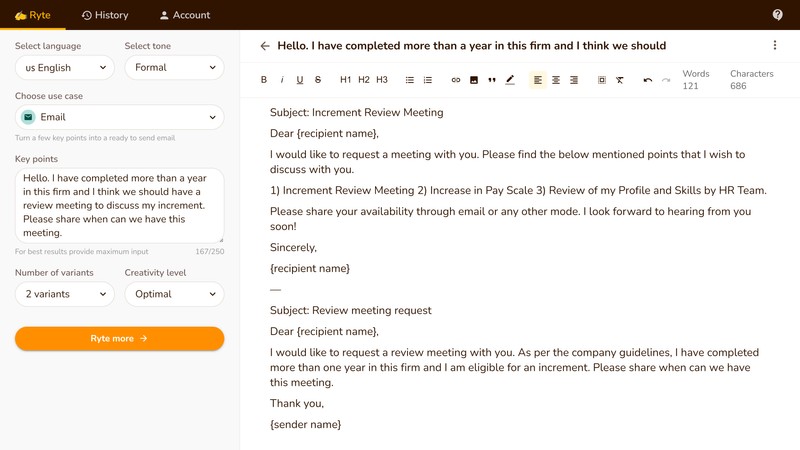Image resolution: width=800 pixels, height=450 pixels.
Task: Clear formatting with the toolbar icon
Action: point(620,80)
